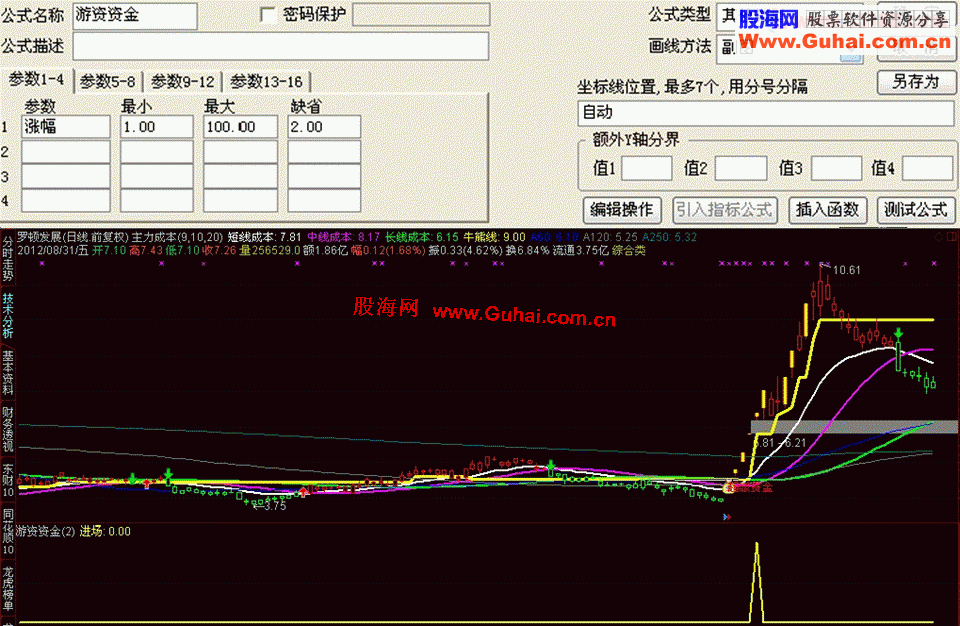The image size is (960, 626).
Task: Enable the 密码保护 checkbox
Action: point(268,15)
